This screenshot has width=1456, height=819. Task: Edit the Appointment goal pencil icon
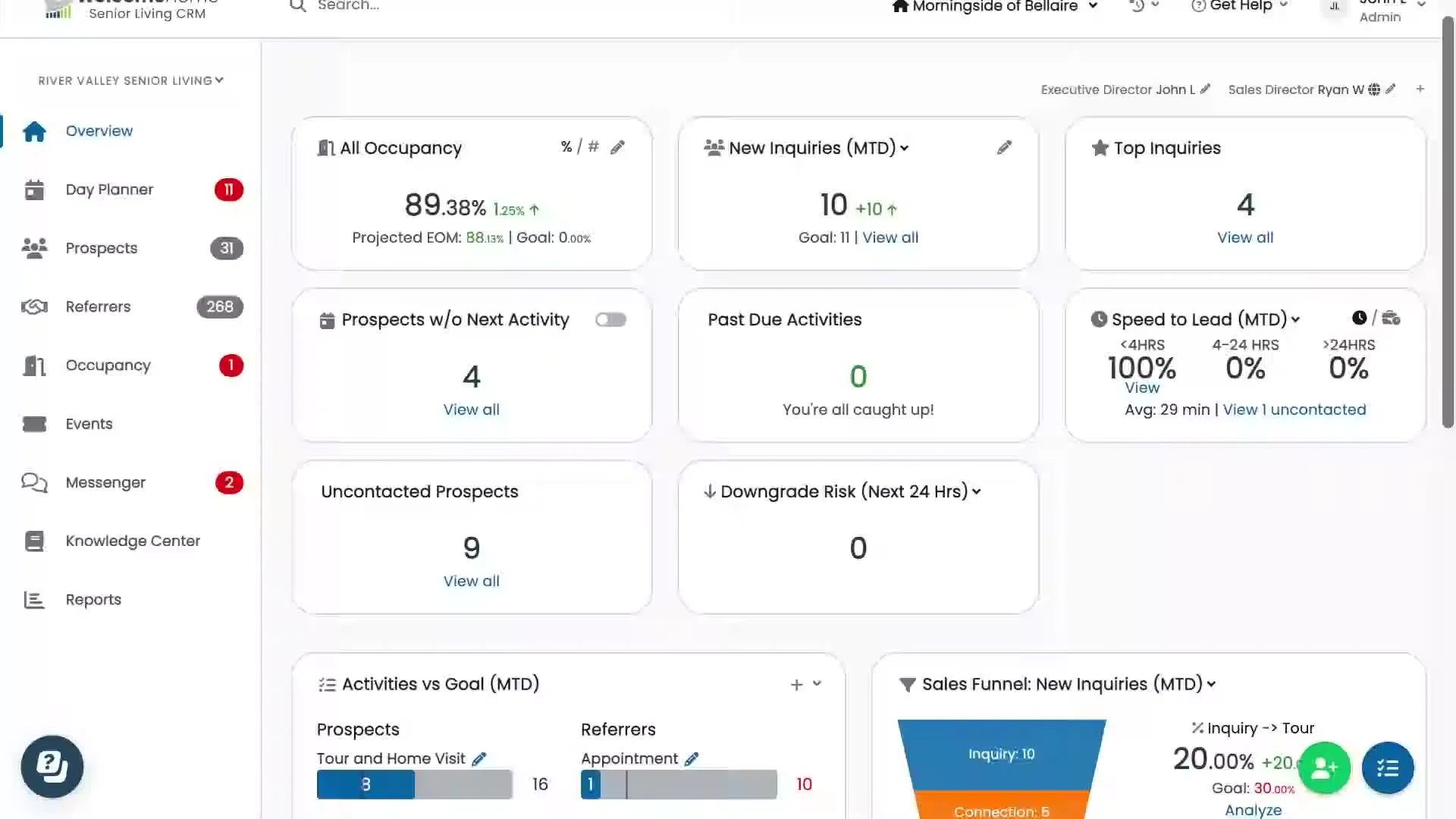pyautogui.click(x=692, y=759)
